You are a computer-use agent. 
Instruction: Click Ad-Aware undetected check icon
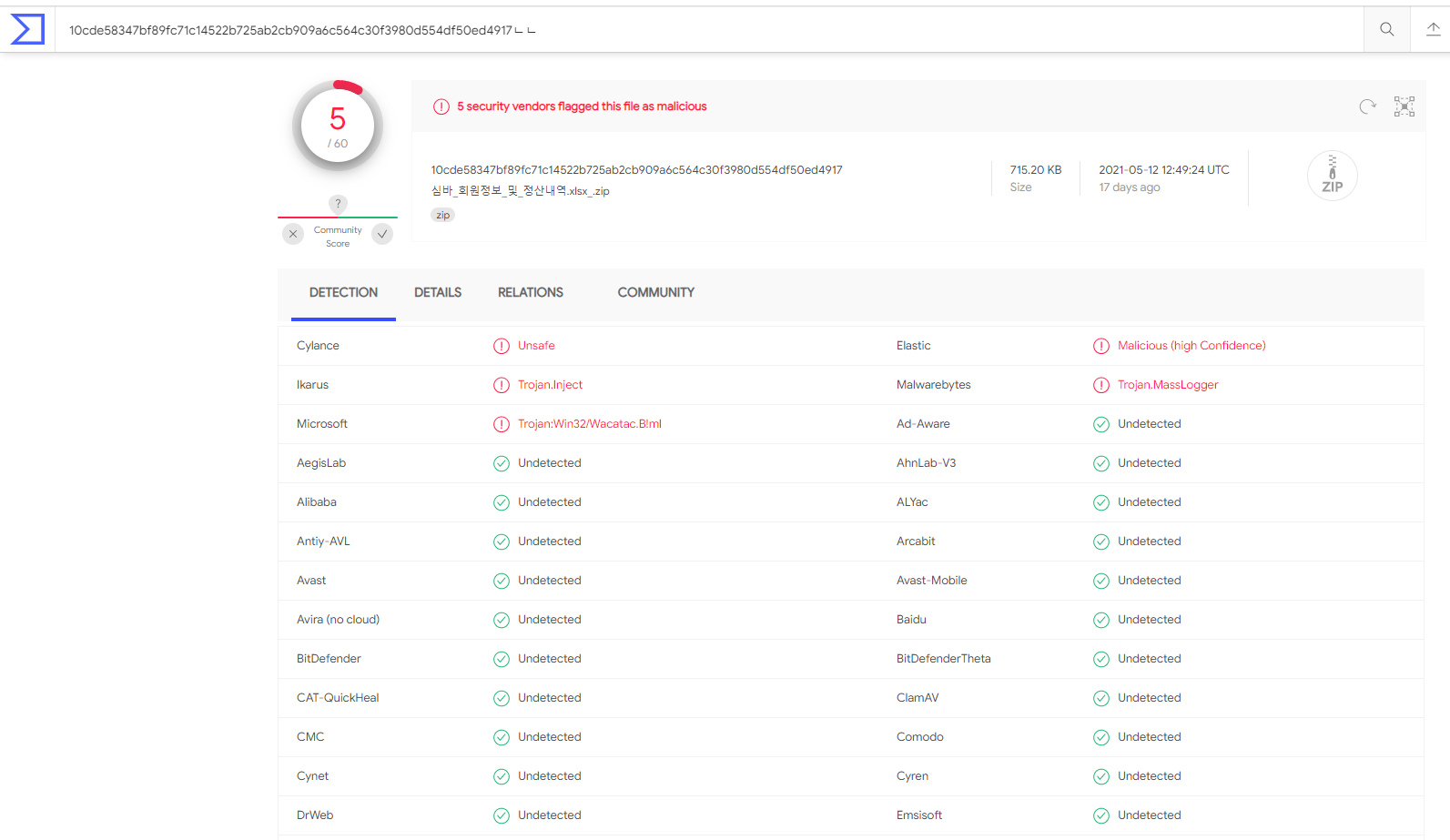point(1101,424)
